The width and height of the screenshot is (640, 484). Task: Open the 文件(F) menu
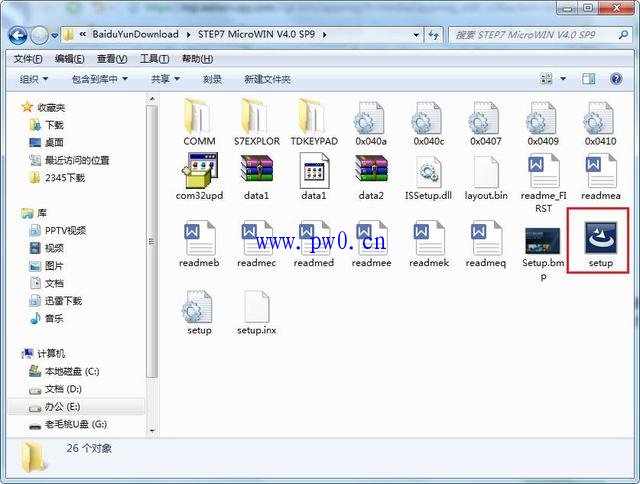(27, 59)
